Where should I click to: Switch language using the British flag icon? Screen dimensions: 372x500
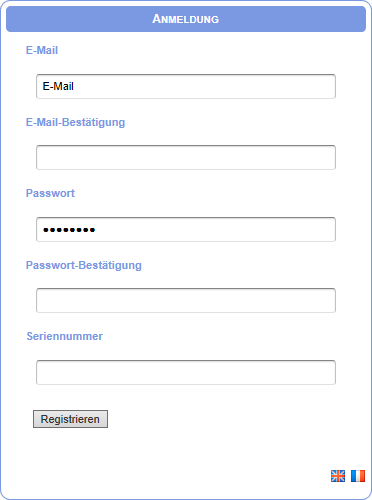338,476
